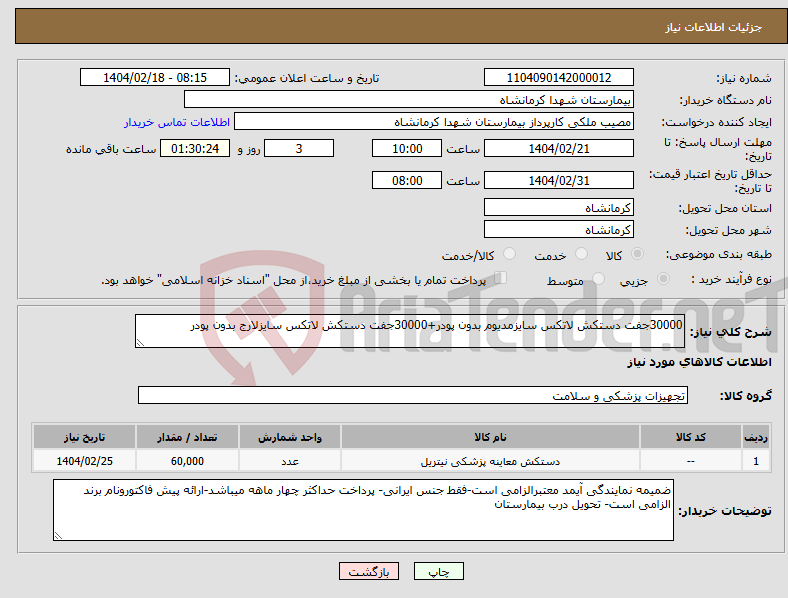Image resolution: width=788 pixels, height=598 pixels.
Task: Click the quantity cell 60,000
Action: (187, 461)
